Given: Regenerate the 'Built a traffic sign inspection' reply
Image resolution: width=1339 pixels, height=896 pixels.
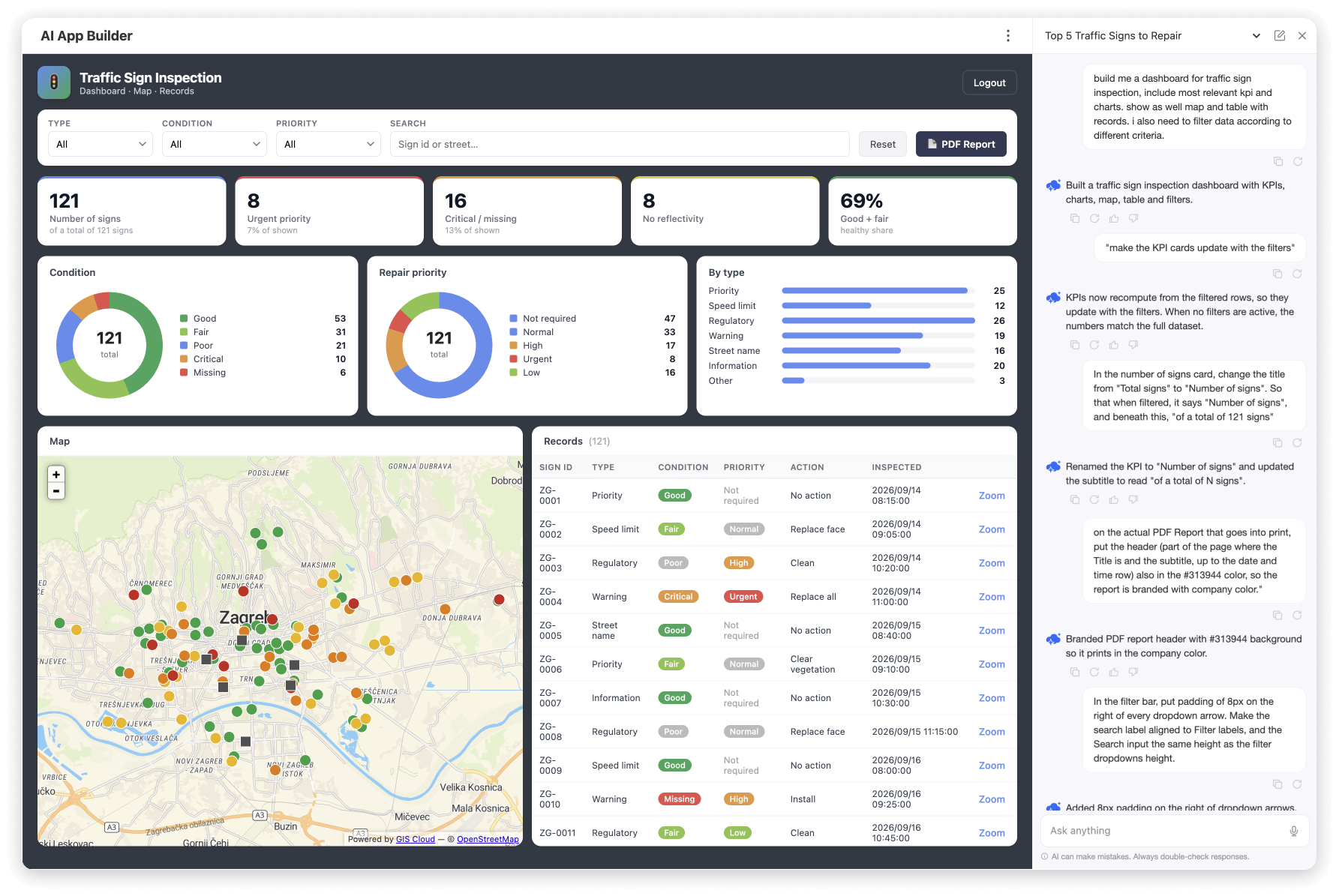Looking at the screenshot, I should pos(1094,218).
